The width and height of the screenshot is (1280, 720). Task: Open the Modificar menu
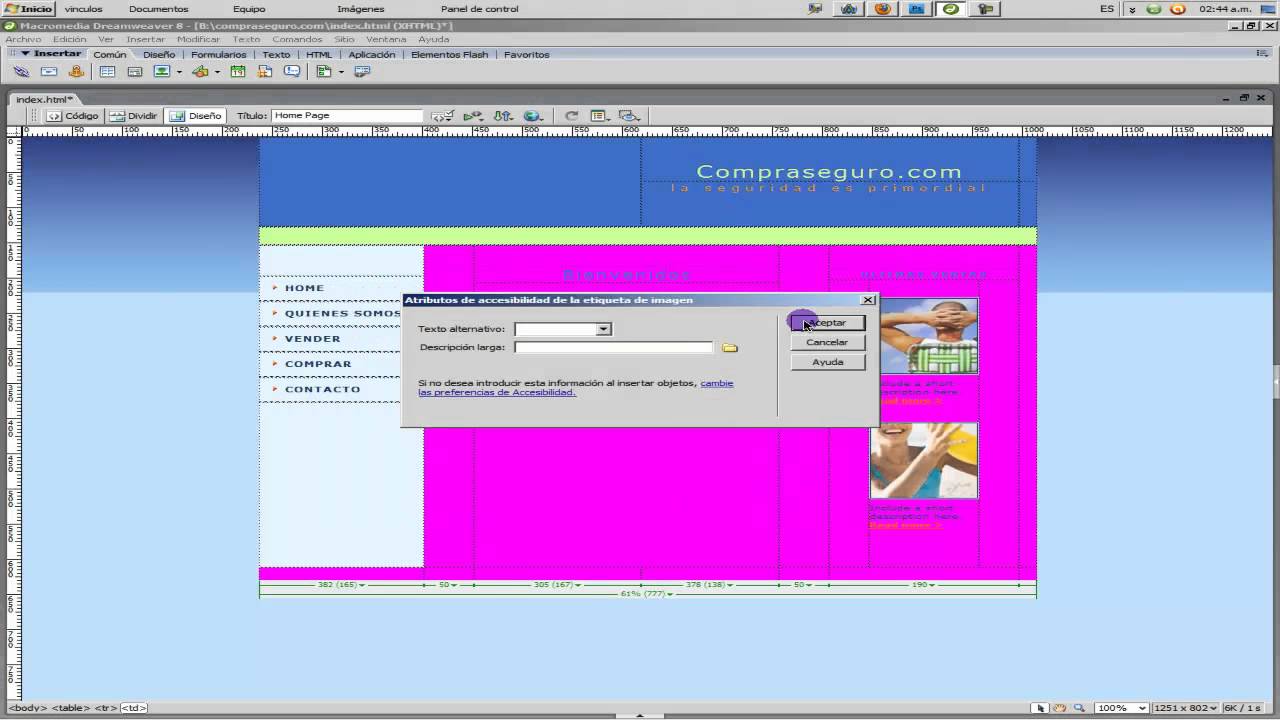[198, 39]
